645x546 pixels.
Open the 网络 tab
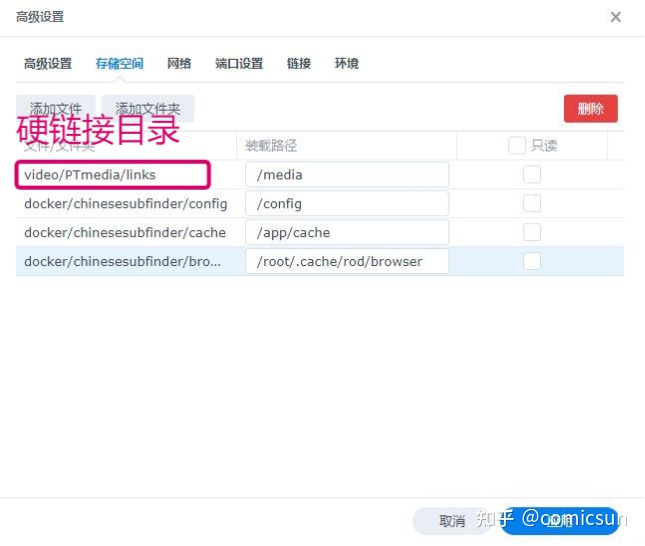coord(179,64)
